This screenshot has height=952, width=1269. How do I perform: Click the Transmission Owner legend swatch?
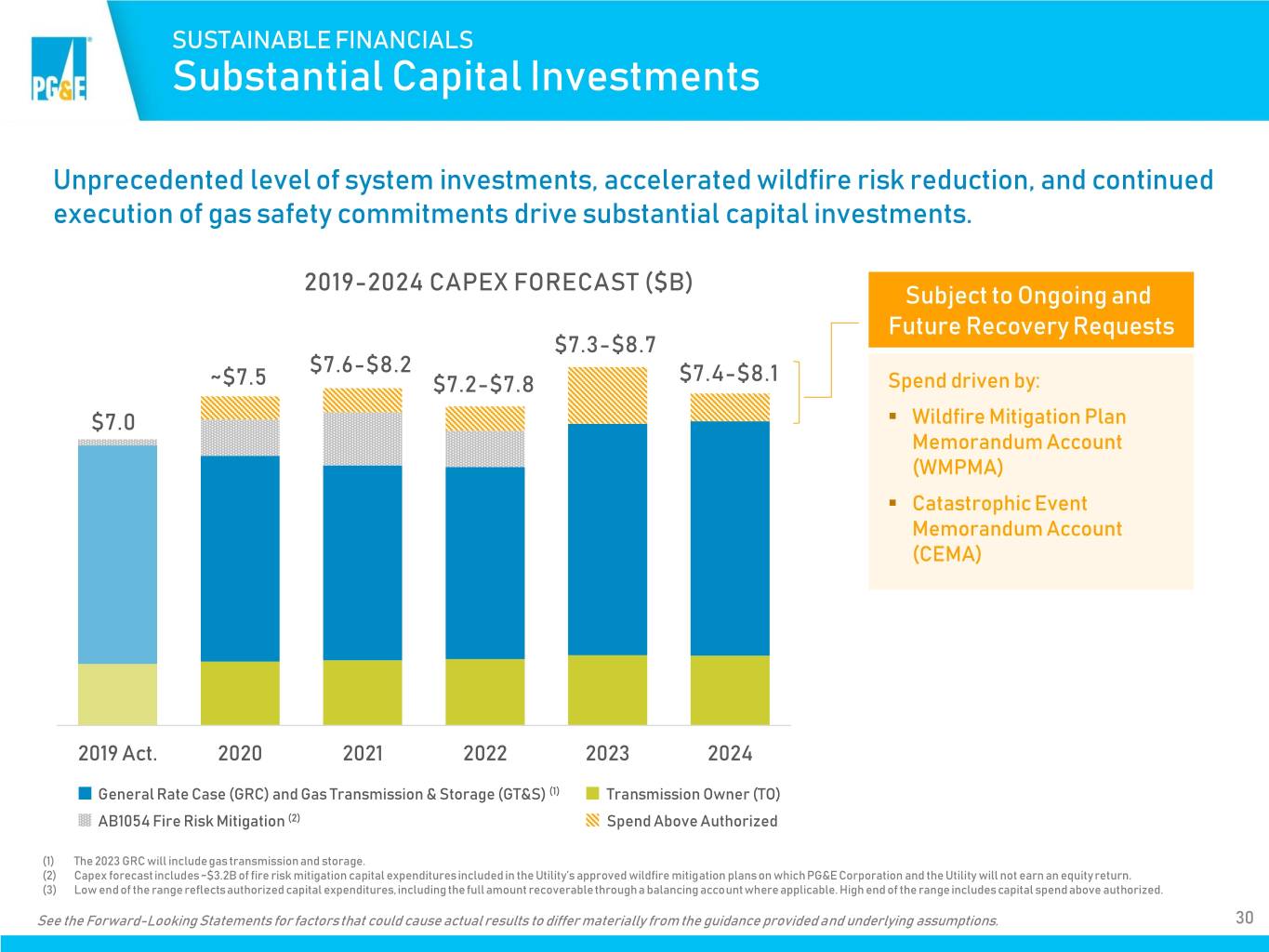[x=593, y=793]
